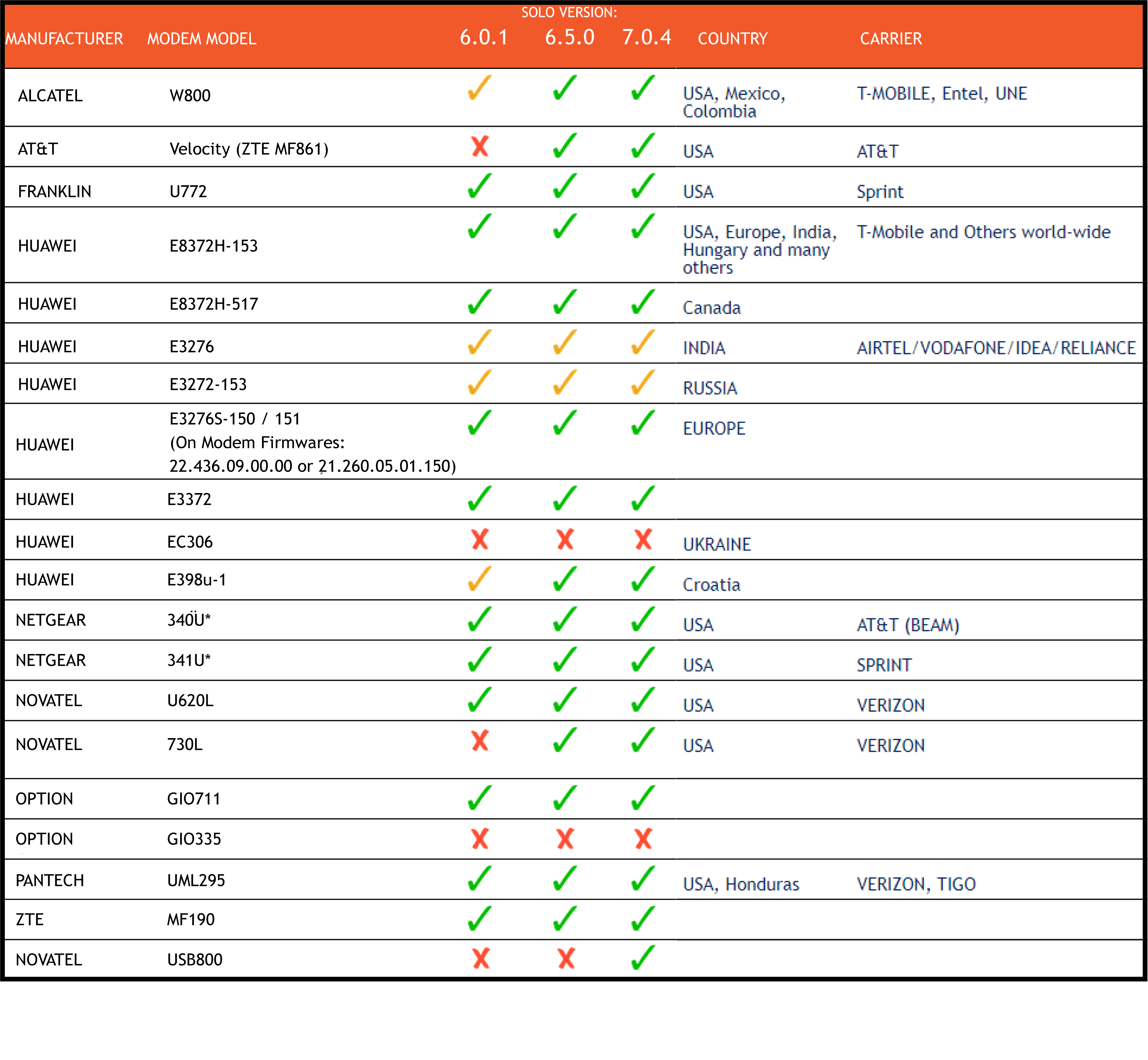The height and width of the screenshot is (1060, 1148).
Task: Click the red X for HUAWEI EC306 under 6.5.0
Action: pos(565,539)
